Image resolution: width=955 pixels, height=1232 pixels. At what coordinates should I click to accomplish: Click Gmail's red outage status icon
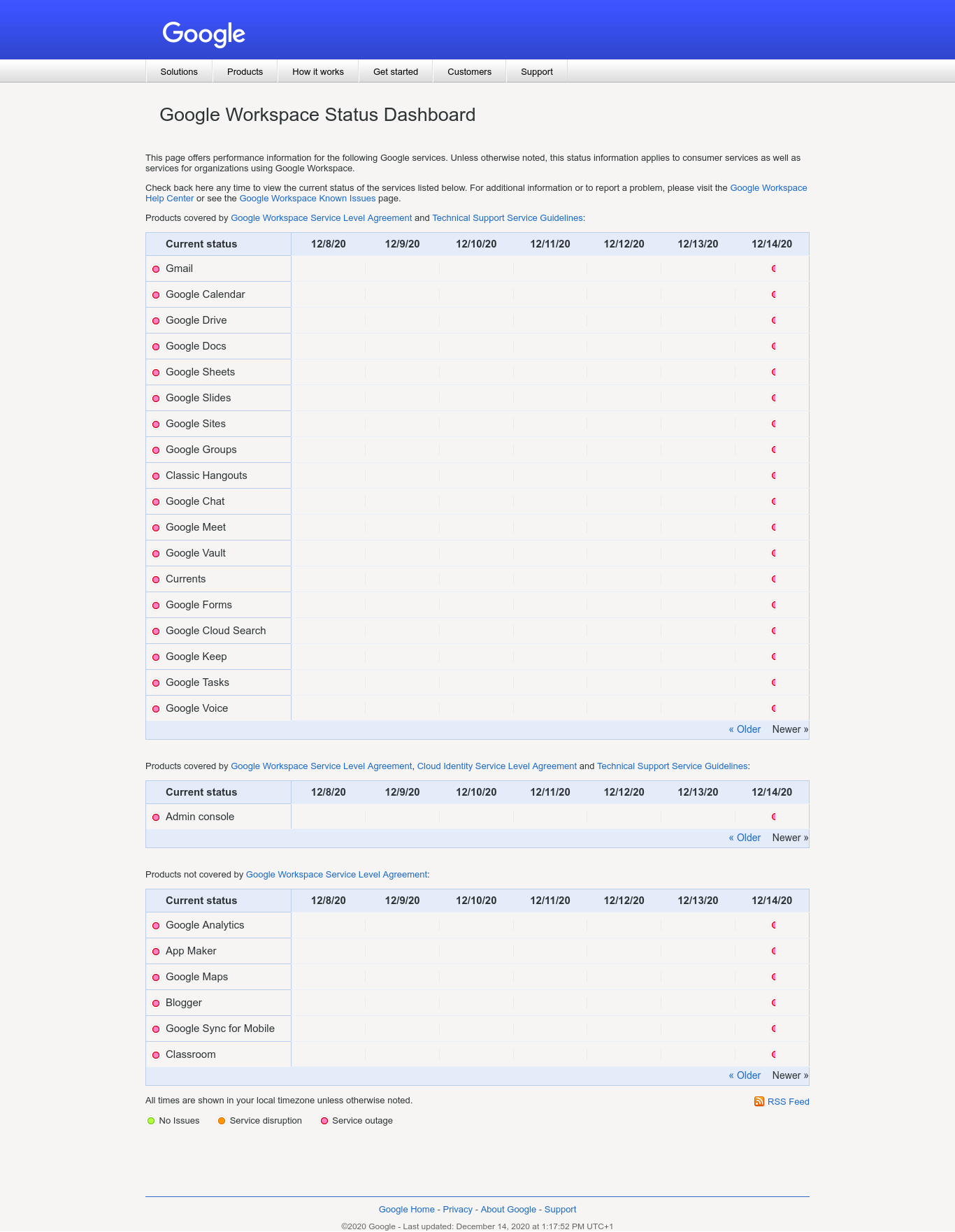pos(156,269)
